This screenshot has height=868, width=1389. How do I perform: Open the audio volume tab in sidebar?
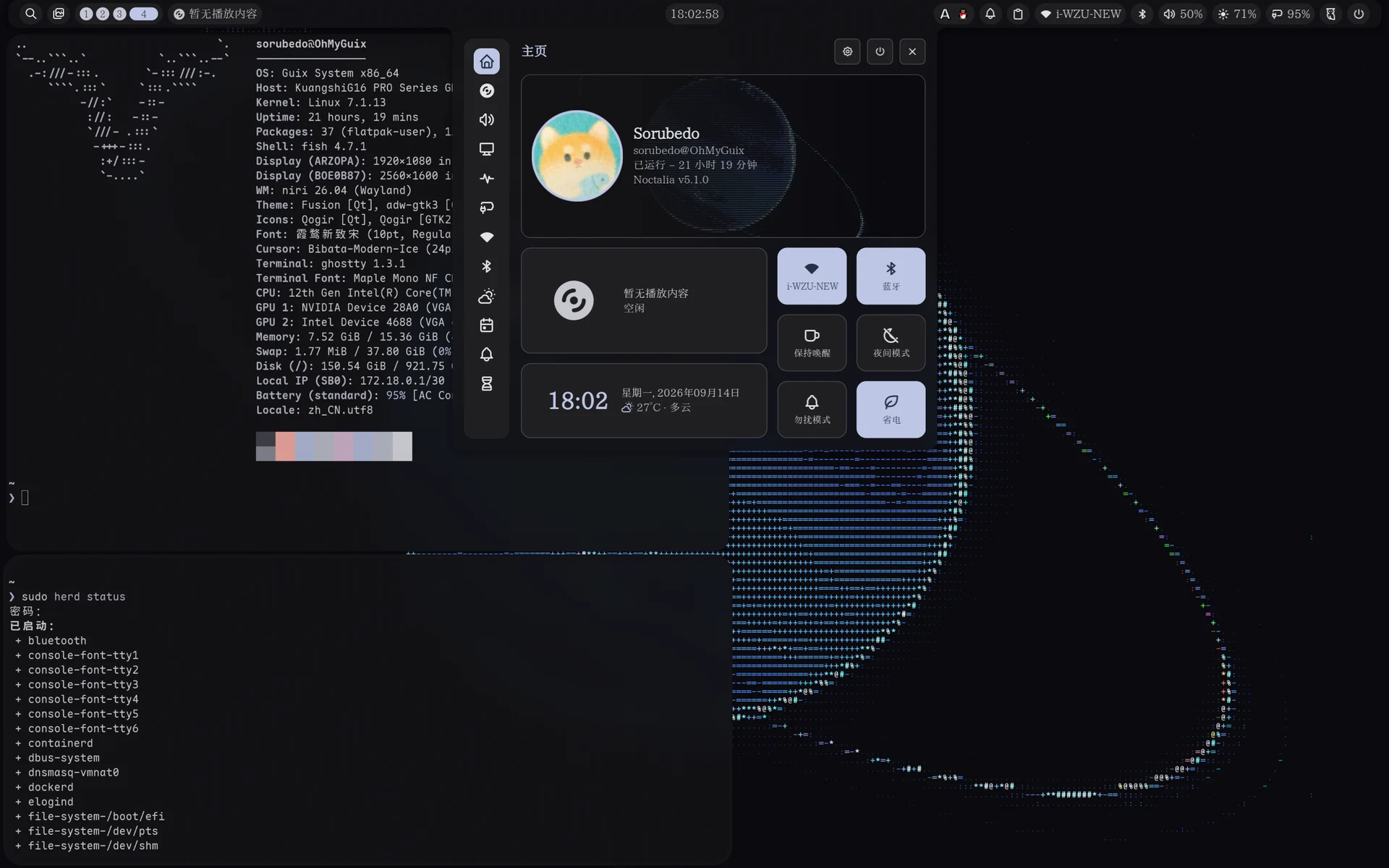[x=486, y=119]
